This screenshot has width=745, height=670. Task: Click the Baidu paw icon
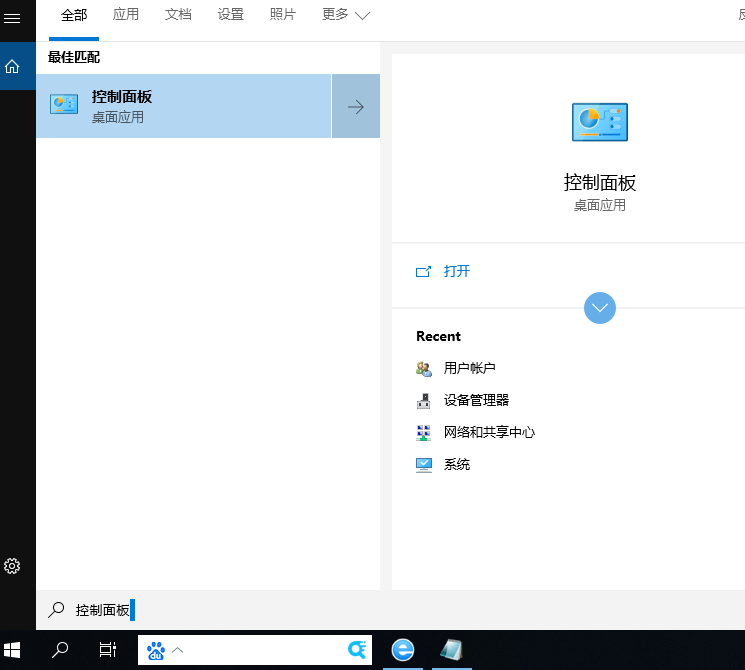click(156, 651)
